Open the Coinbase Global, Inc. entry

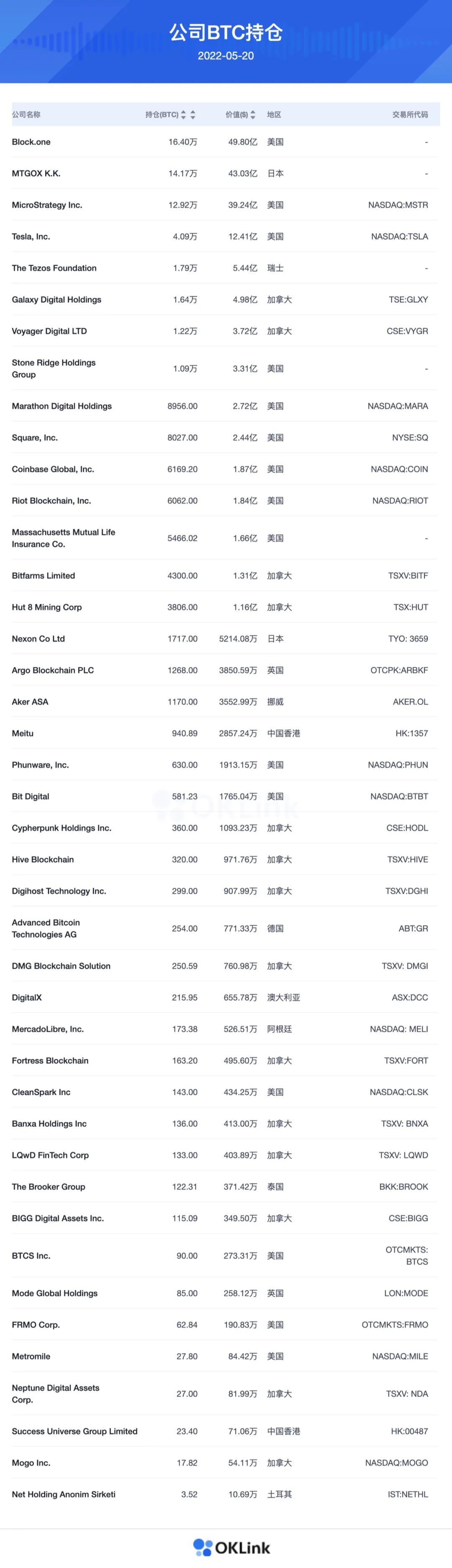pyautogui.click(x=53, y=469)
